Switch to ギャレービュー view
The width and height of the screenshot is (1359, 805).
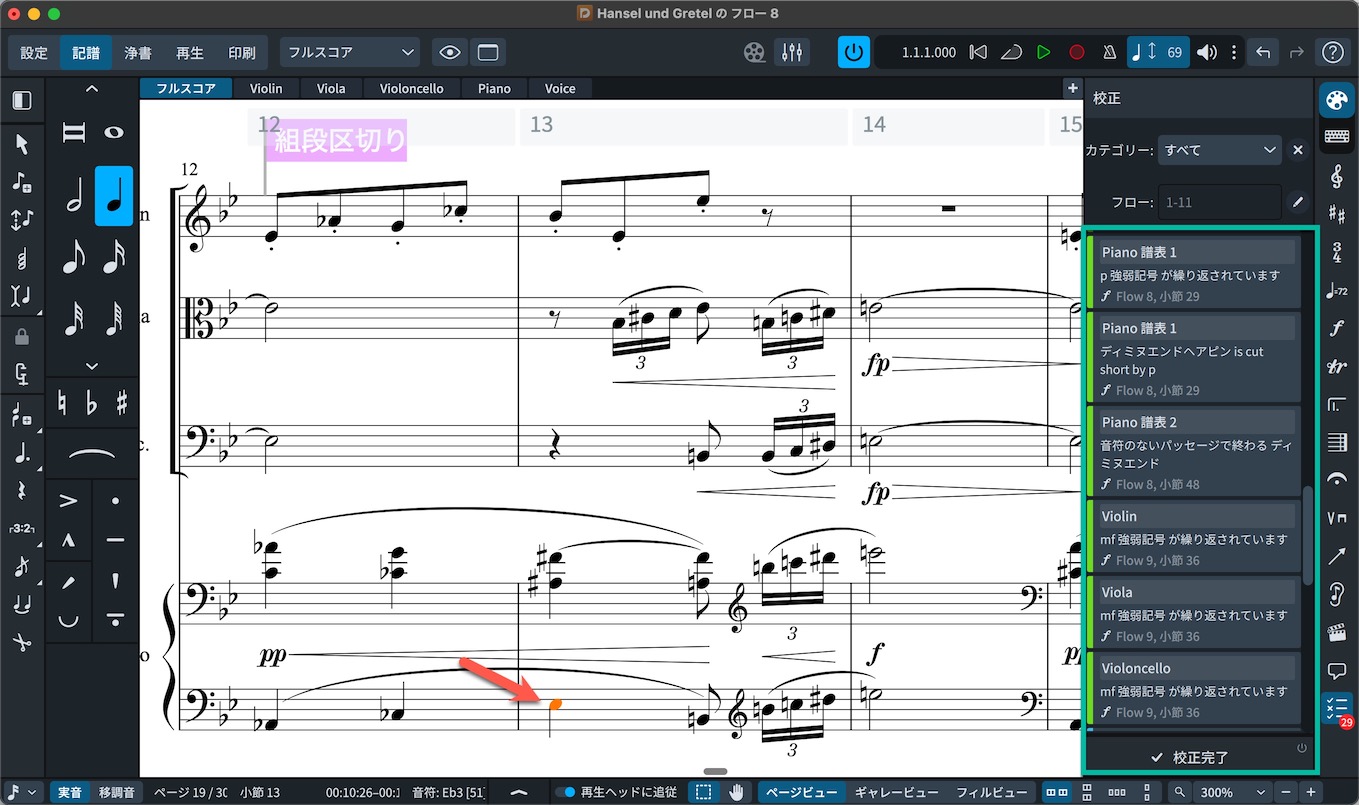(x=897, y=792)
